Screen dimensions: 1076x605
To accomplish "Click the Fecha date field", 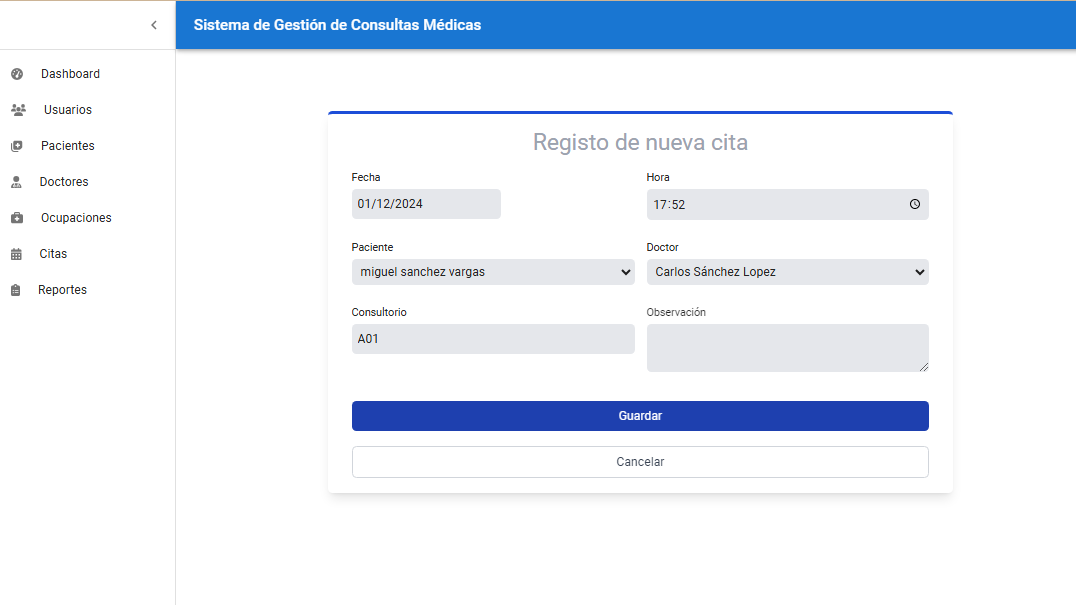I will click(x=426, y=204).
